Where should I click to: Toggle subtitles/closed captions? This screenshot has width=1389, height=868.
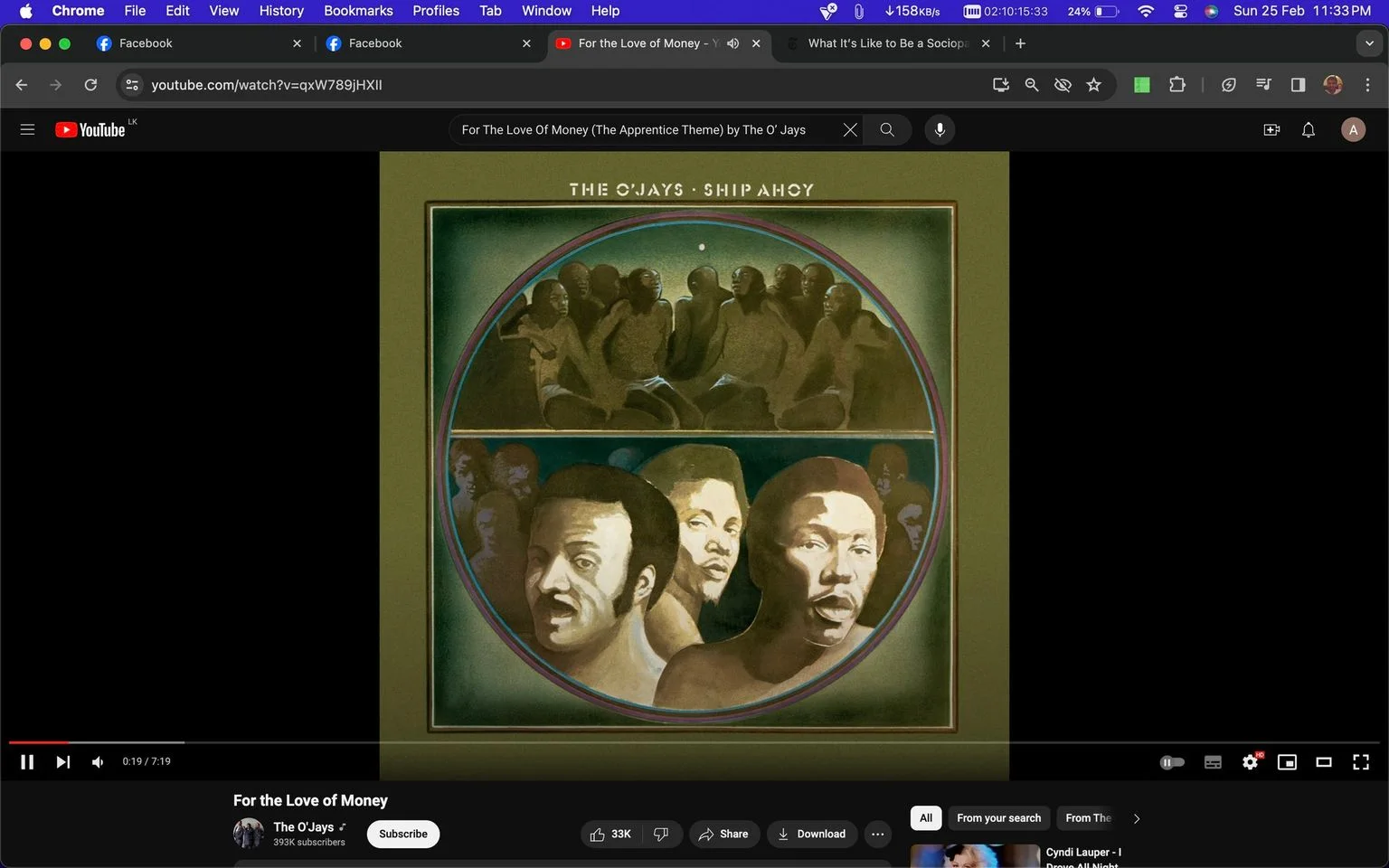point(1213,762)
